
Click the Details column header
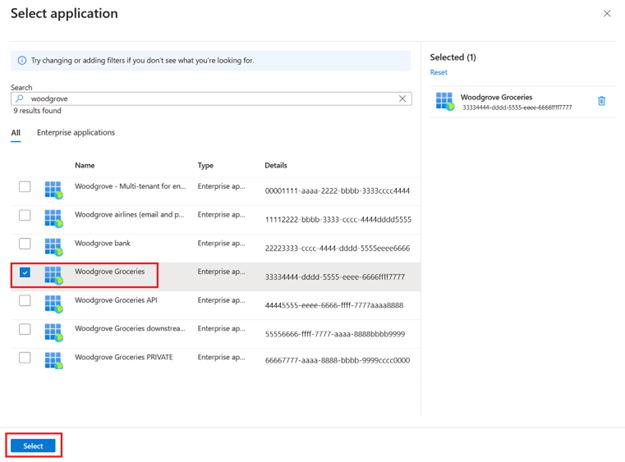(276, 165)
